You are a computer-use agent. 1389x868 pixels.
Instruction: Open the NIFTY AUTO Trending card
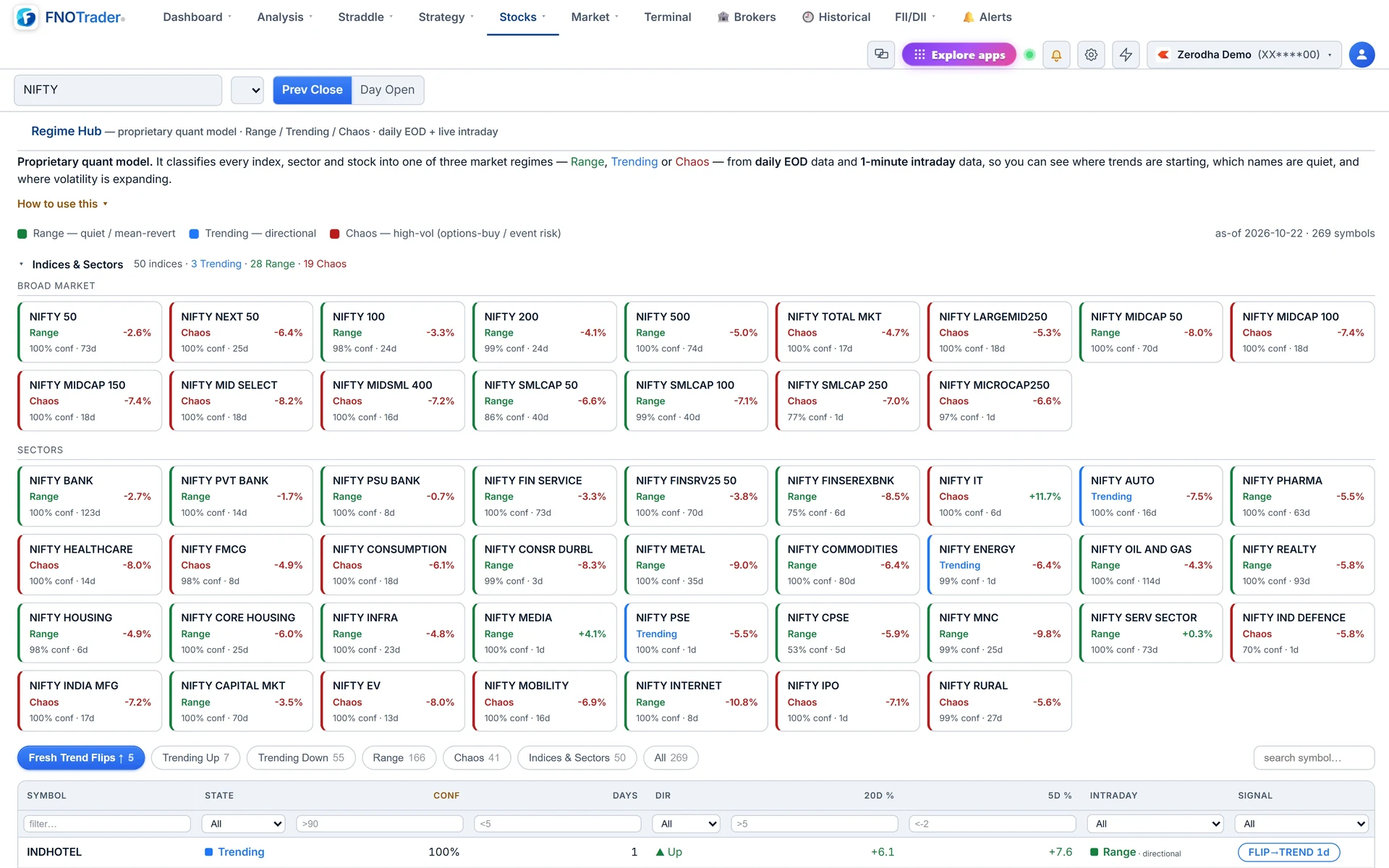(x=1151, y=496)
